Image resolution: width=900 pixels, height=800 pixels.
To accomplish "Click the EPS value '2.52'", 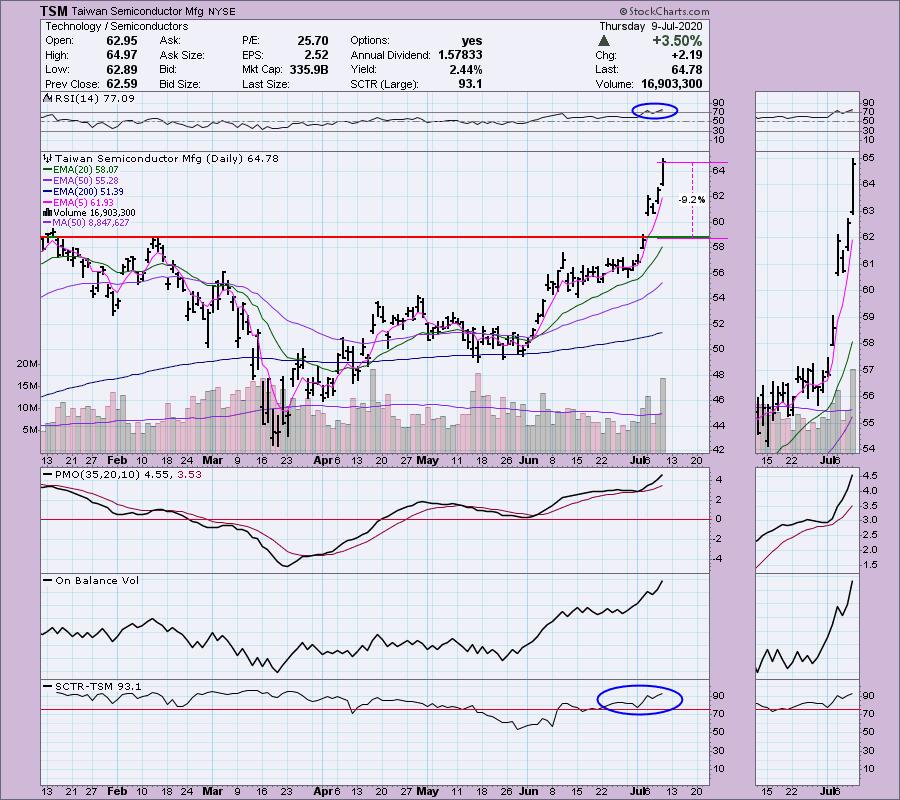I will [316, 55].
